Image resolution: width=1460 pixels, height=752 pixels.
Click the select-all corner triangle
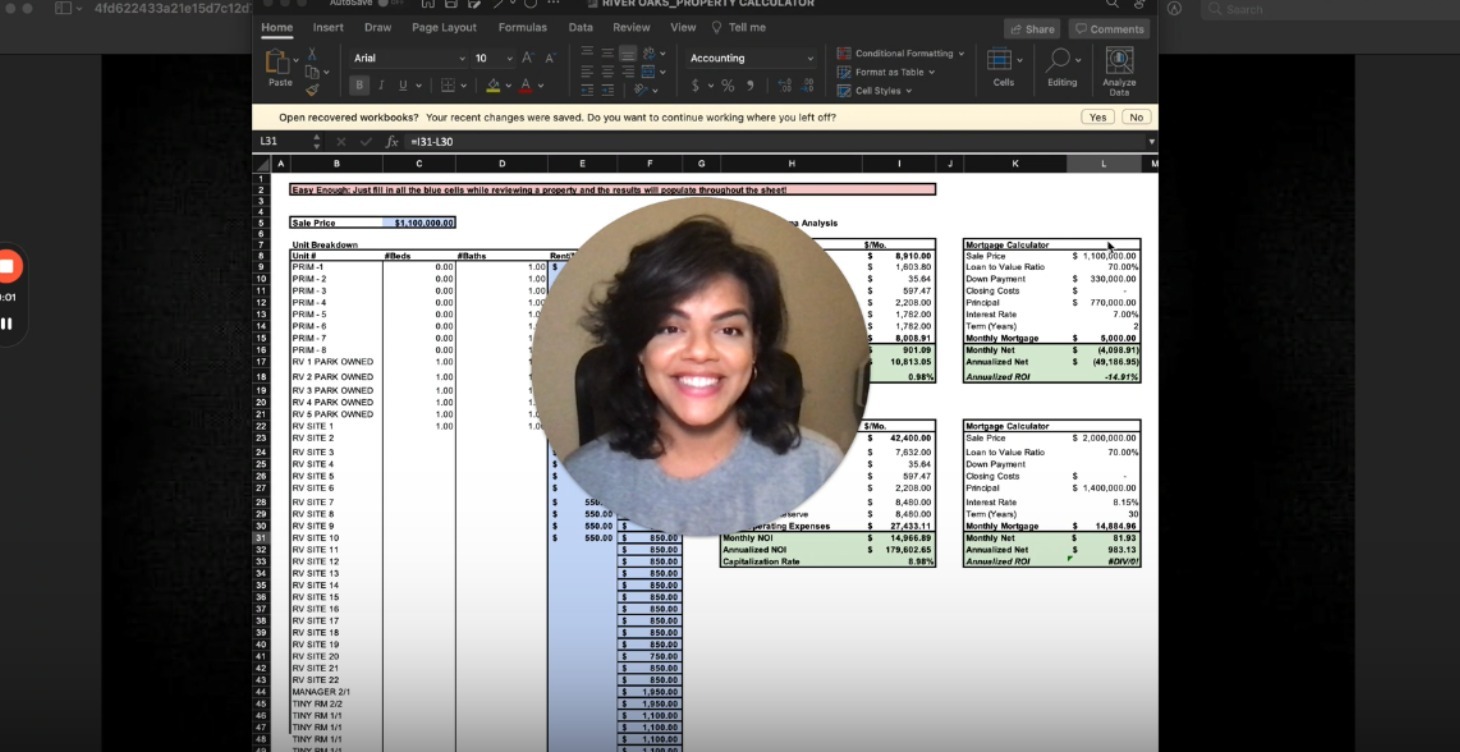pos(263,164)
